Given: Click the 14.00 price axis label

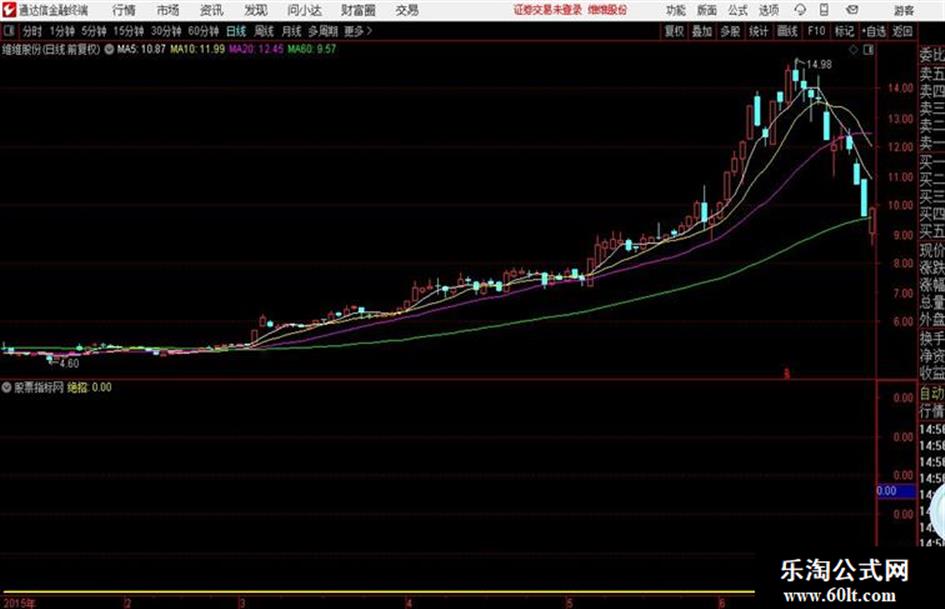Looking at the screenshot, I should 900,88.
